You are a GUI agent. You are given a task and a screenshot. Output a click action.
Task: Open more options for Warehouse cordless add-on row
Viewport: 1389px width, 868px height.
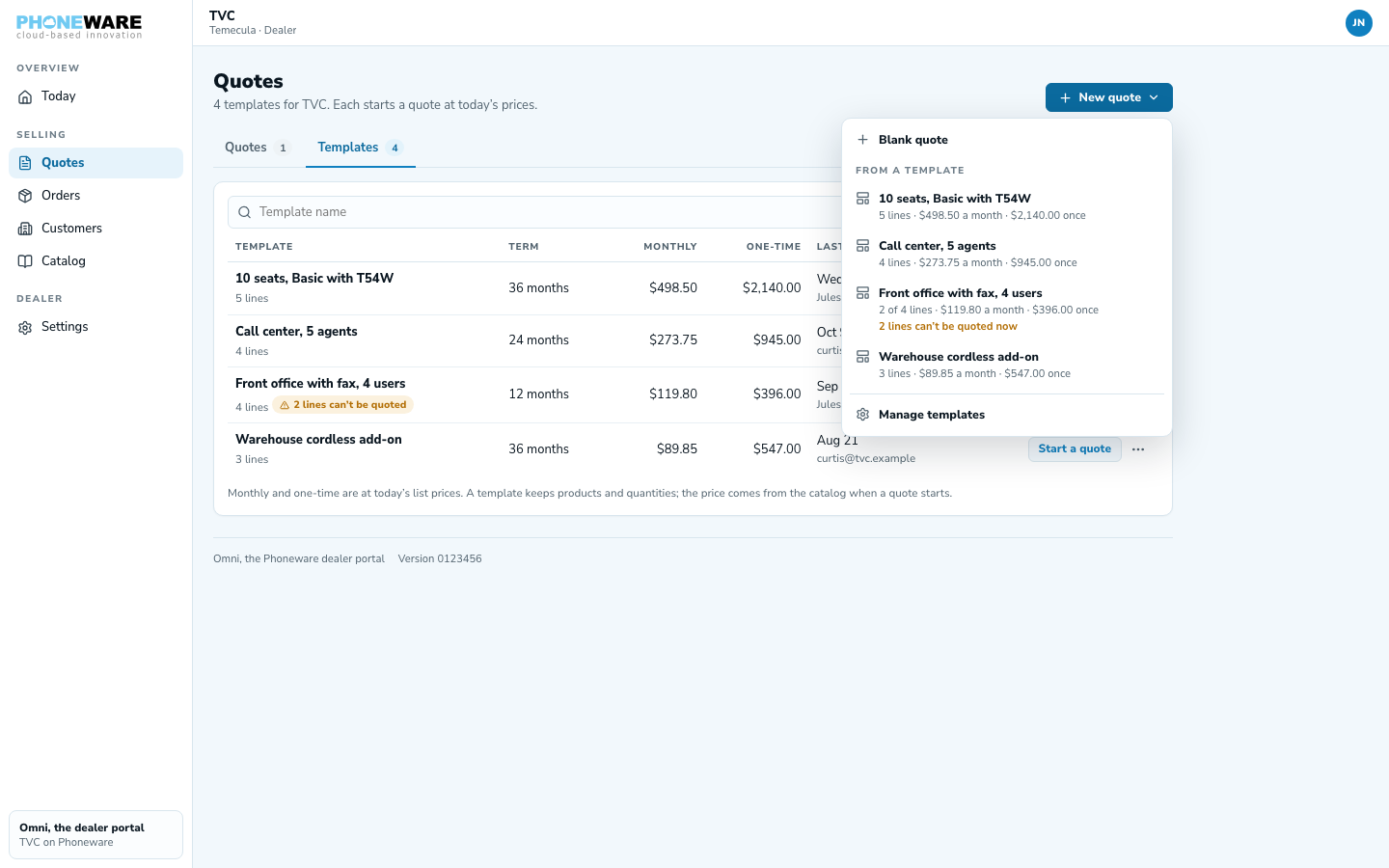point(1138,449)
